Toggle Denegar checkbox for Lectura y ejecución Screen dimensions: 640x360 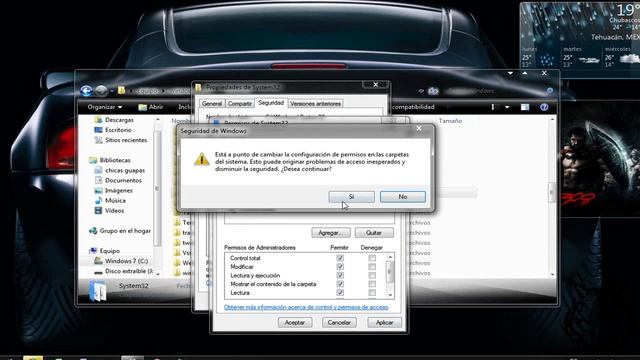click(372, 275)
